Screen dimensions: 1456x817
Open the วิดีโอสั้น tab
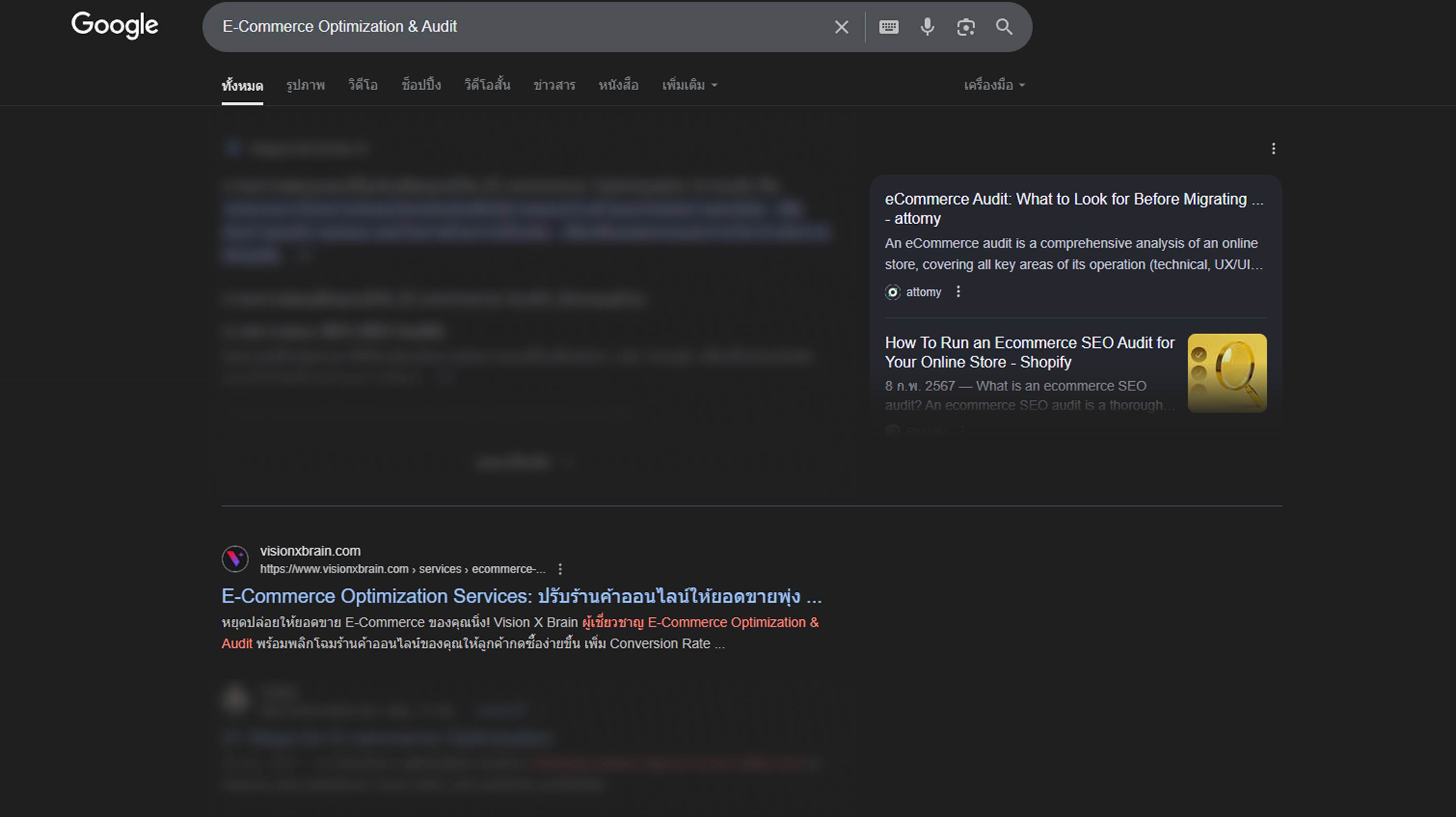[x=487, y=85]
